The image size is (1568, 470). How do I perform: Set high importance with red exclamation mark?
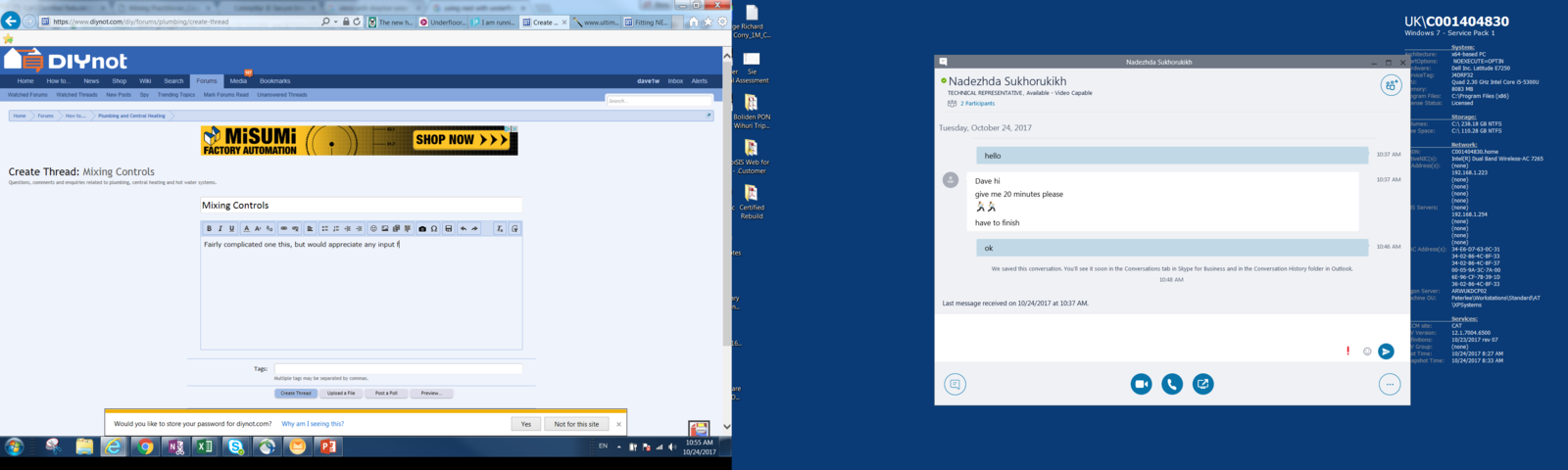(x=1348, y=351)
